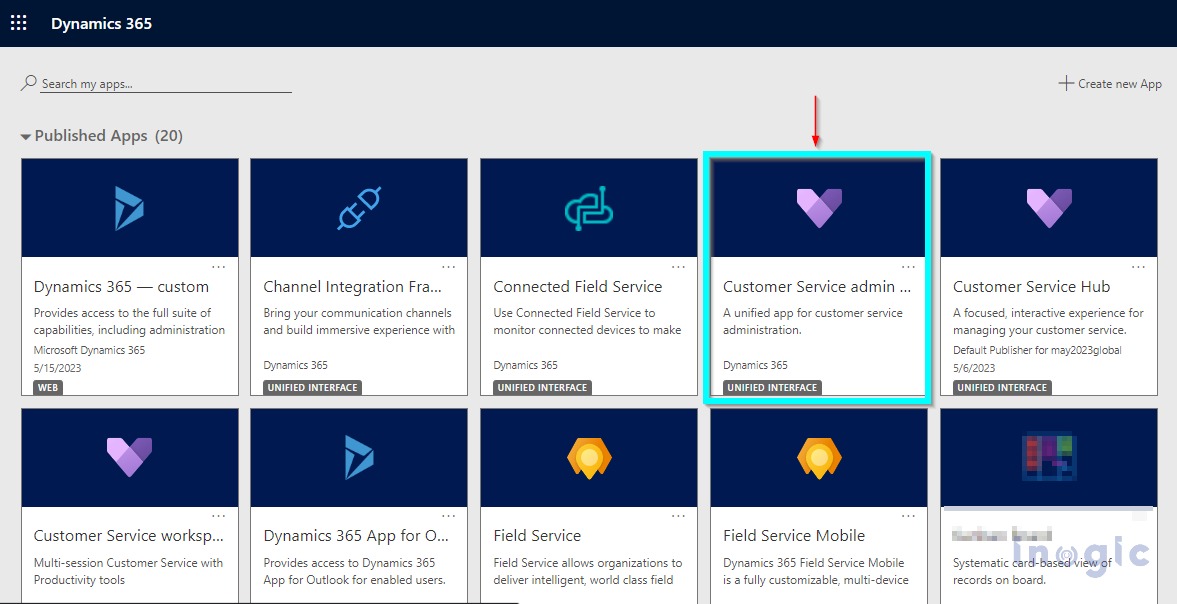The width and height of the screenshot is (1177, 604).
Task: Open more options for Field Service Mobile tile
Action: (909, 516)
